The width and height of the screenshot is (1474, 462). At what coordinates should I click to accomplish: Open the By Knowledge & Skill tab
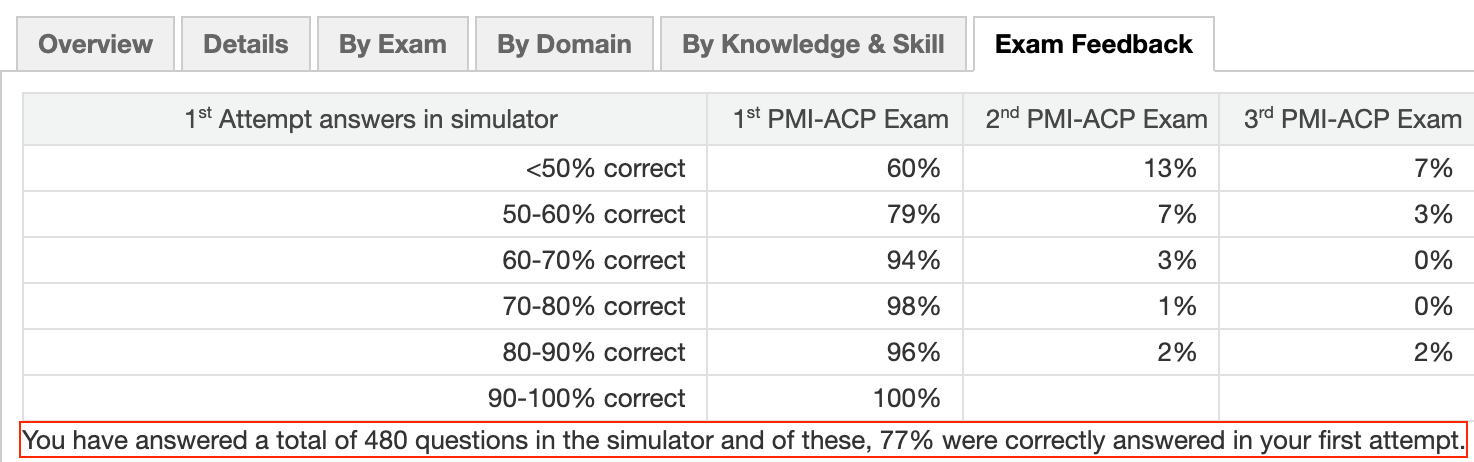click(813, 44)
